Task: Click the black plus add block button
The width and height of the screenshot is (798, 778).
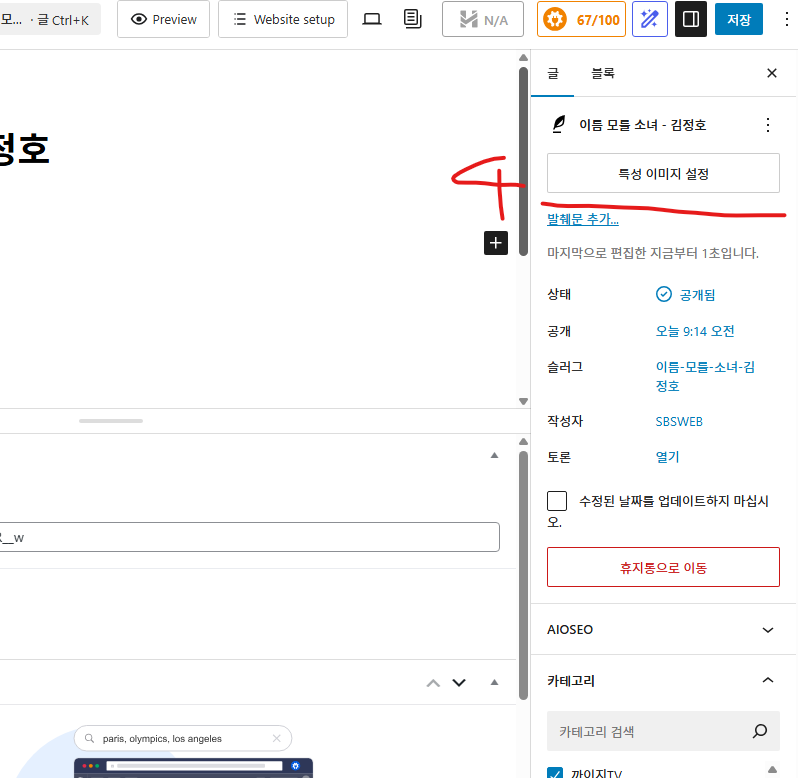Action: [496, 243]
